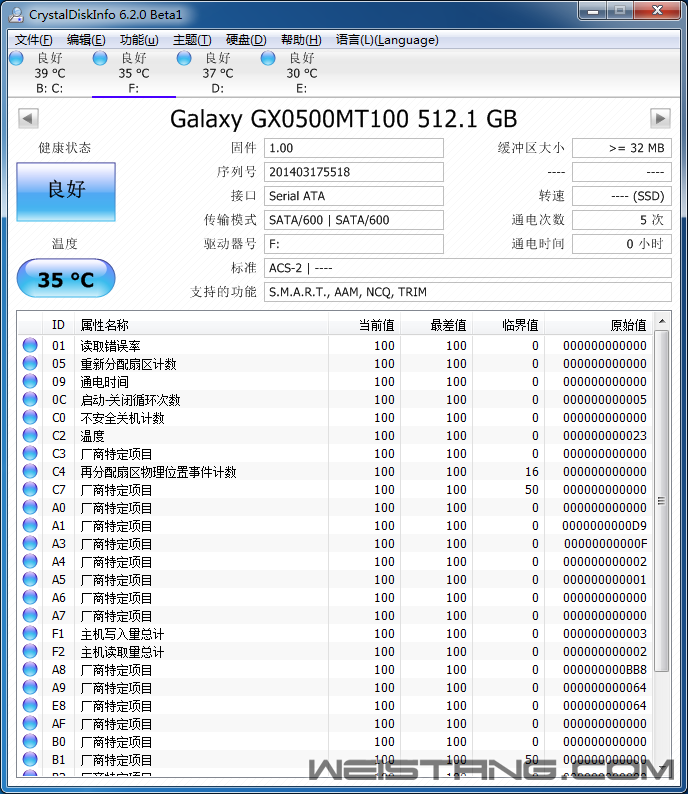
Task: Click the serial number field 201403175518
Action: (x=353, y=172)
